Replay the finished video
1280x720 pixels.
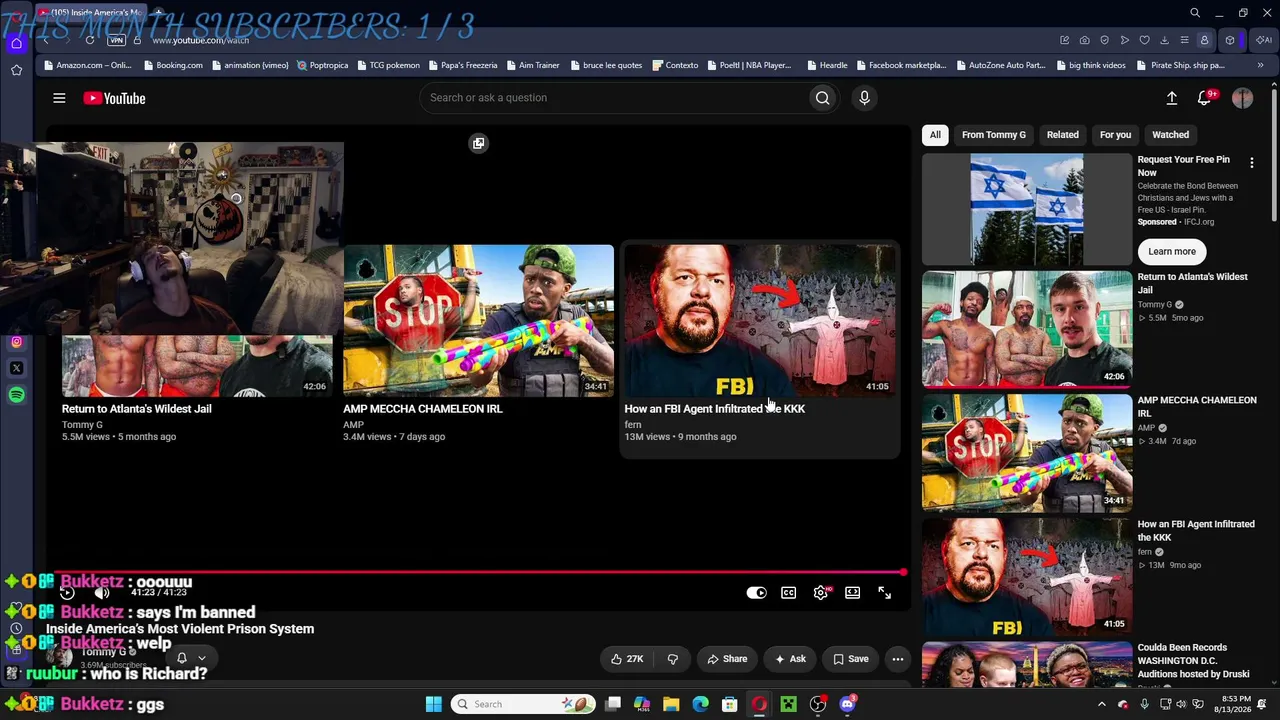(x=67, y=593)
